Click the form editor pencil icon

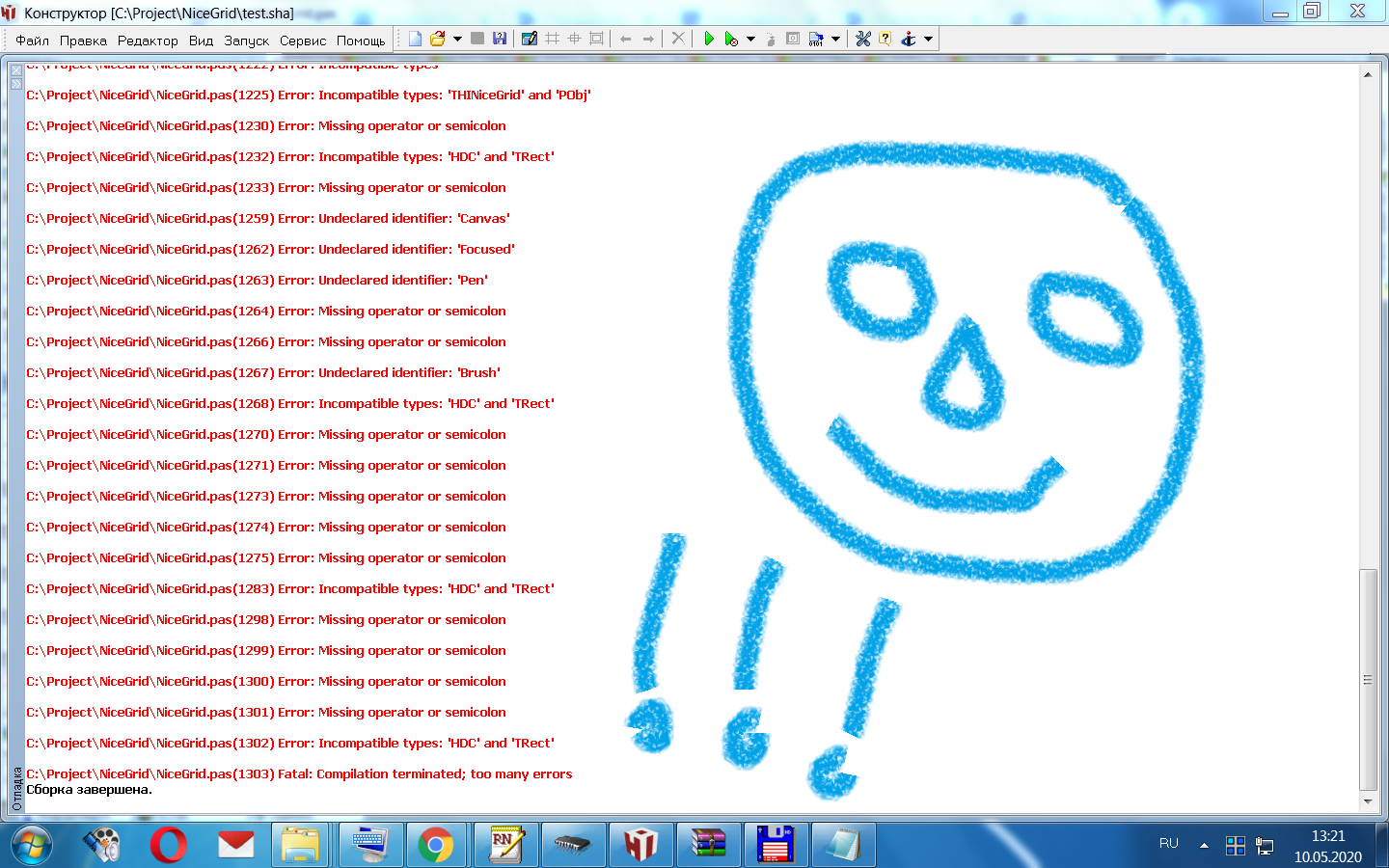529,39
